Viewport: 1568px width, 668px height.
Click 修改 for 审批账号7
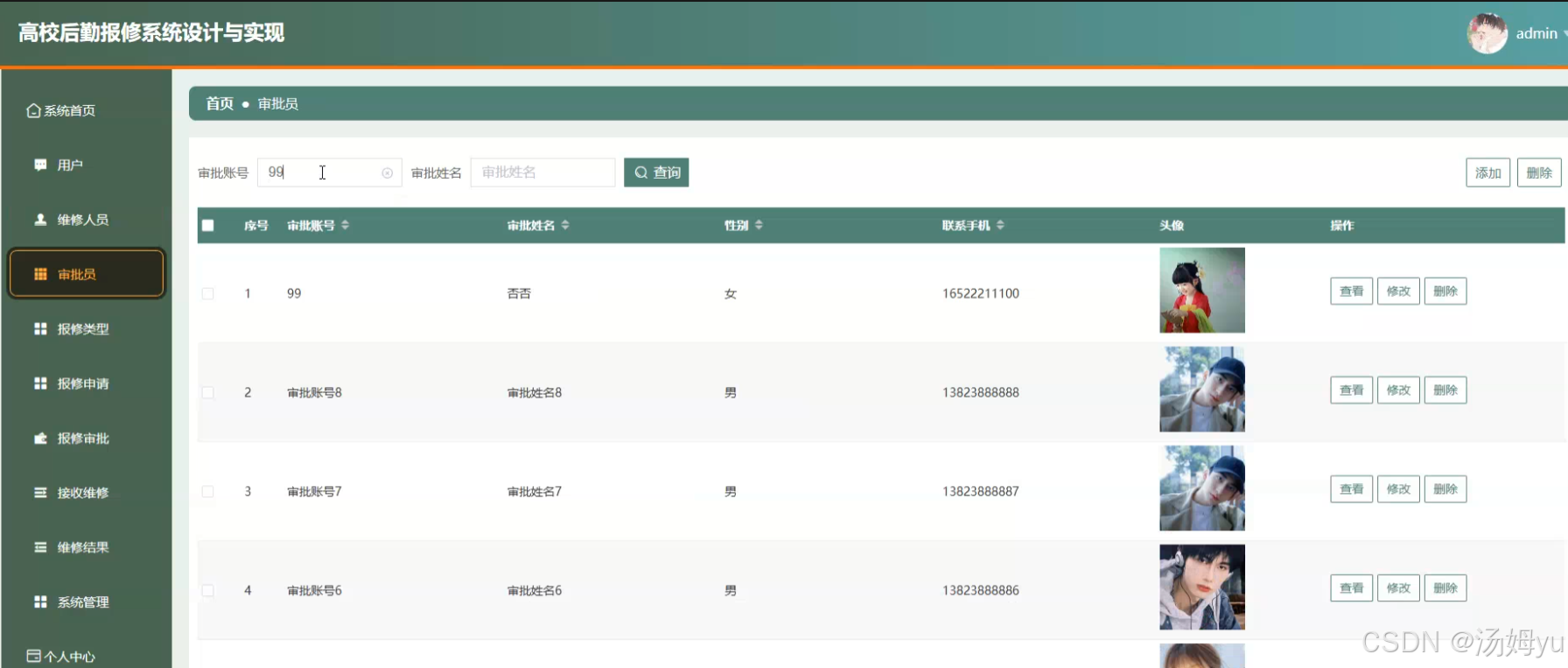(1398, 489)
